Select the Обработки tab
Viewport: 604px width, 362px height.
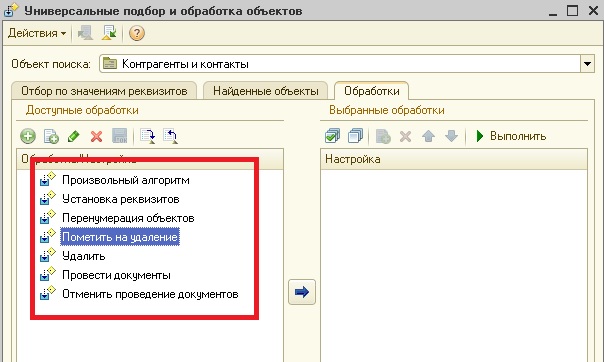pos(372,91)
